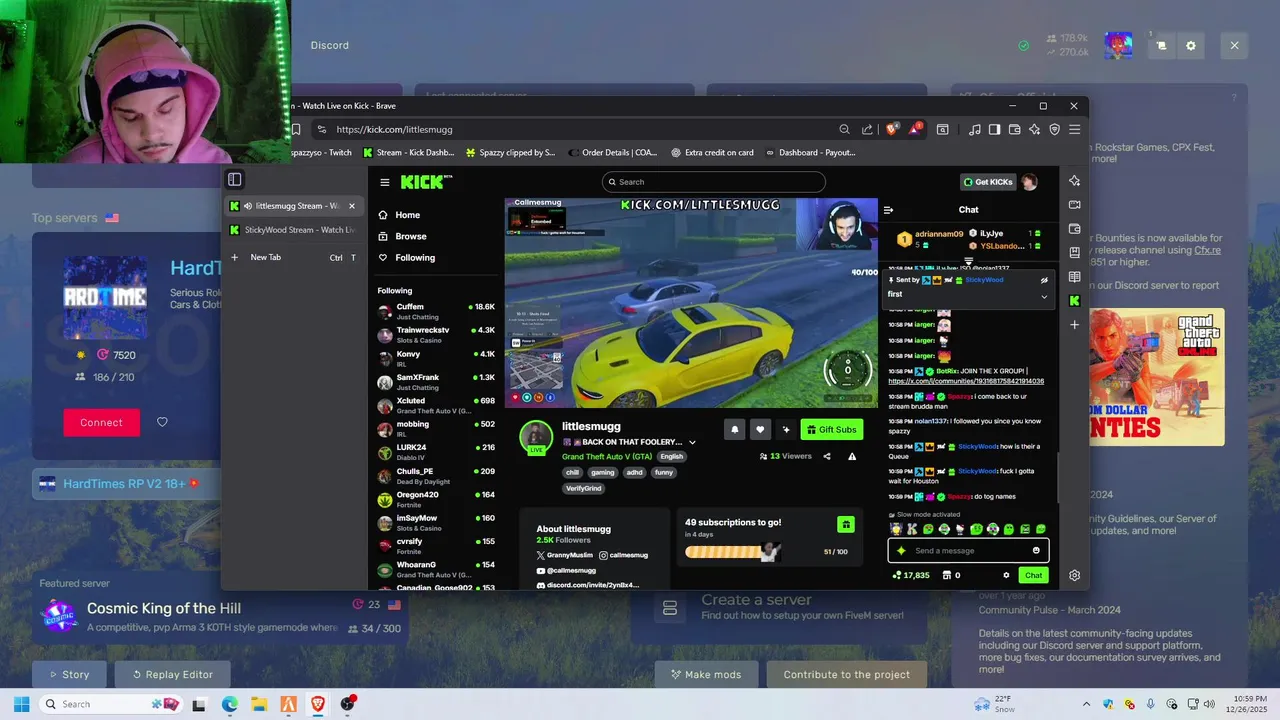Screen dimensions: 1280x720
Task: Click the green KICK logo
Action: coord(426,181)
